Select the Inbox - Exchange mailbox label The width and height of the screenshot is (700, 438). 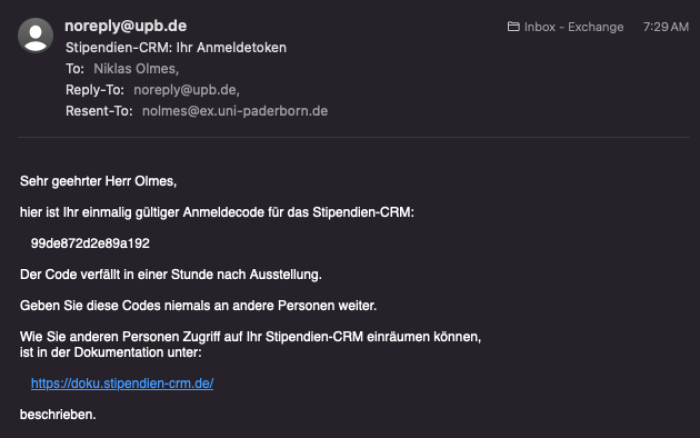pyautogui.click(x=573, y=27)
